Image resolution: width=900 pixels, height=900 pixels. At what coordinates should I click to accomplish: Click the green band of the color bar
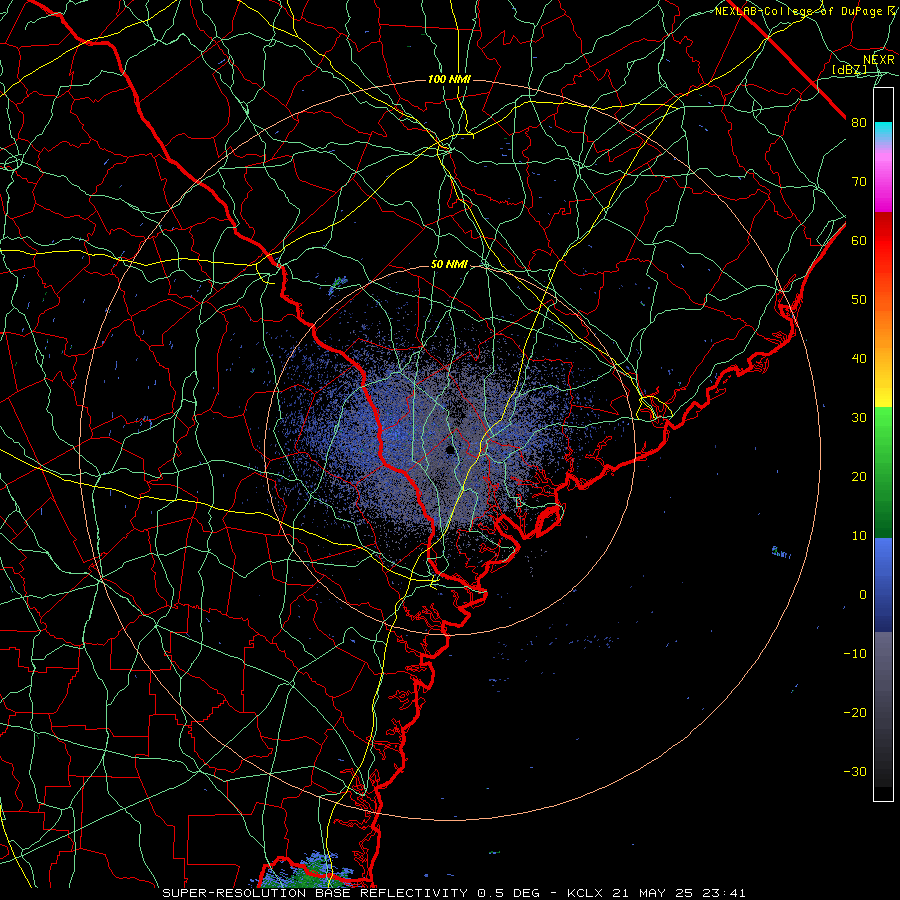click(x=883, y=472)
